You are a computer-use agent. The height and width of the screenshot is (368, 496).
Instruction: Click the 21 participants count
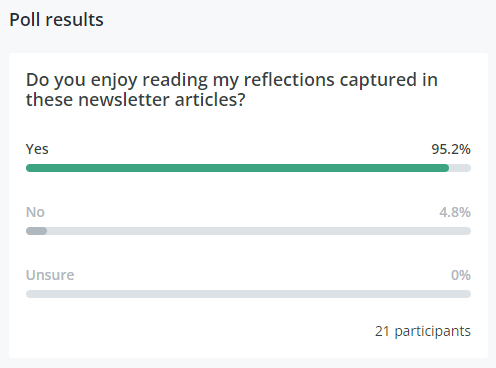423,331
